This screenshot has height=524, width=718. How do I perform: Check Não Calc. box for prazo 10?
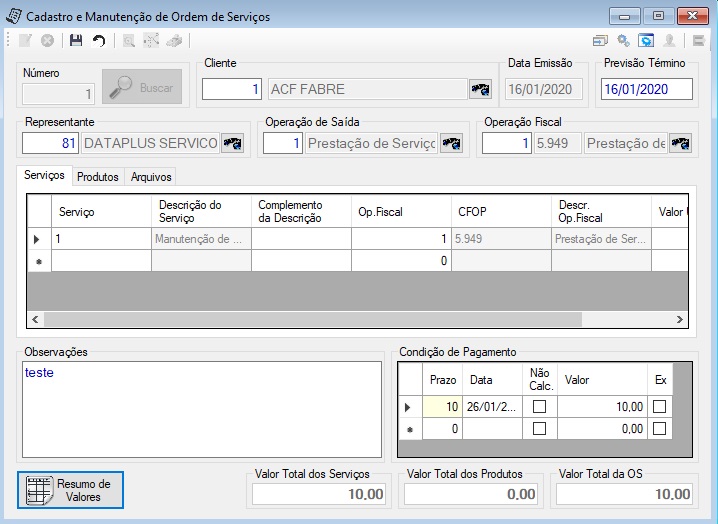[539, 406]
